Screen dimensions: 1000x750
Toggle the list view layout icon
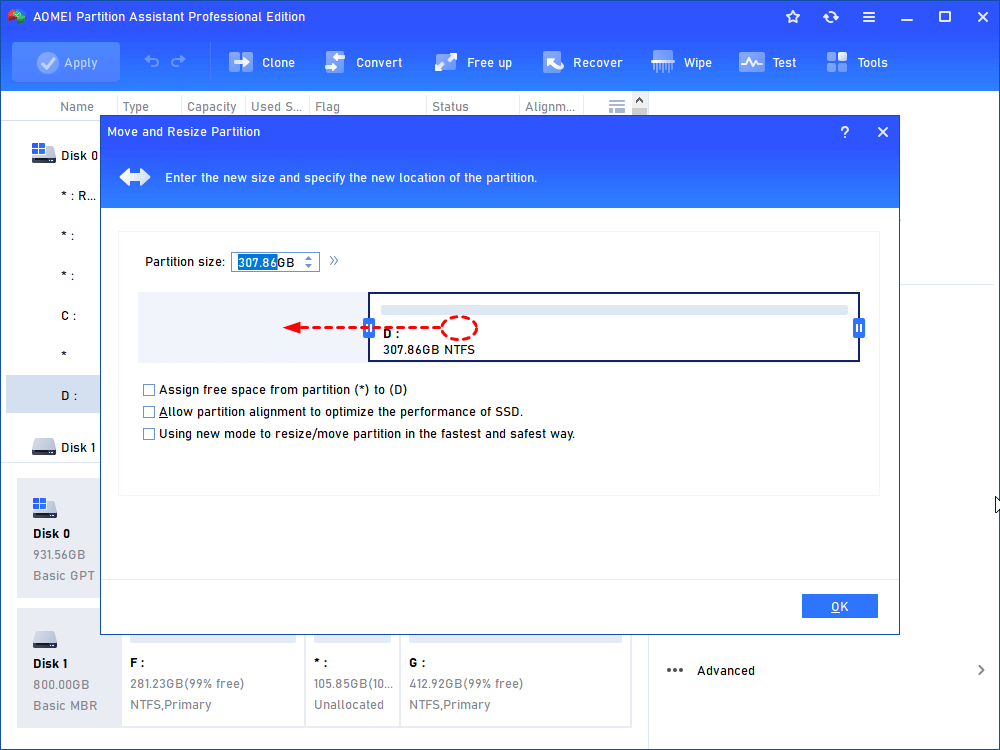(617, 107)
